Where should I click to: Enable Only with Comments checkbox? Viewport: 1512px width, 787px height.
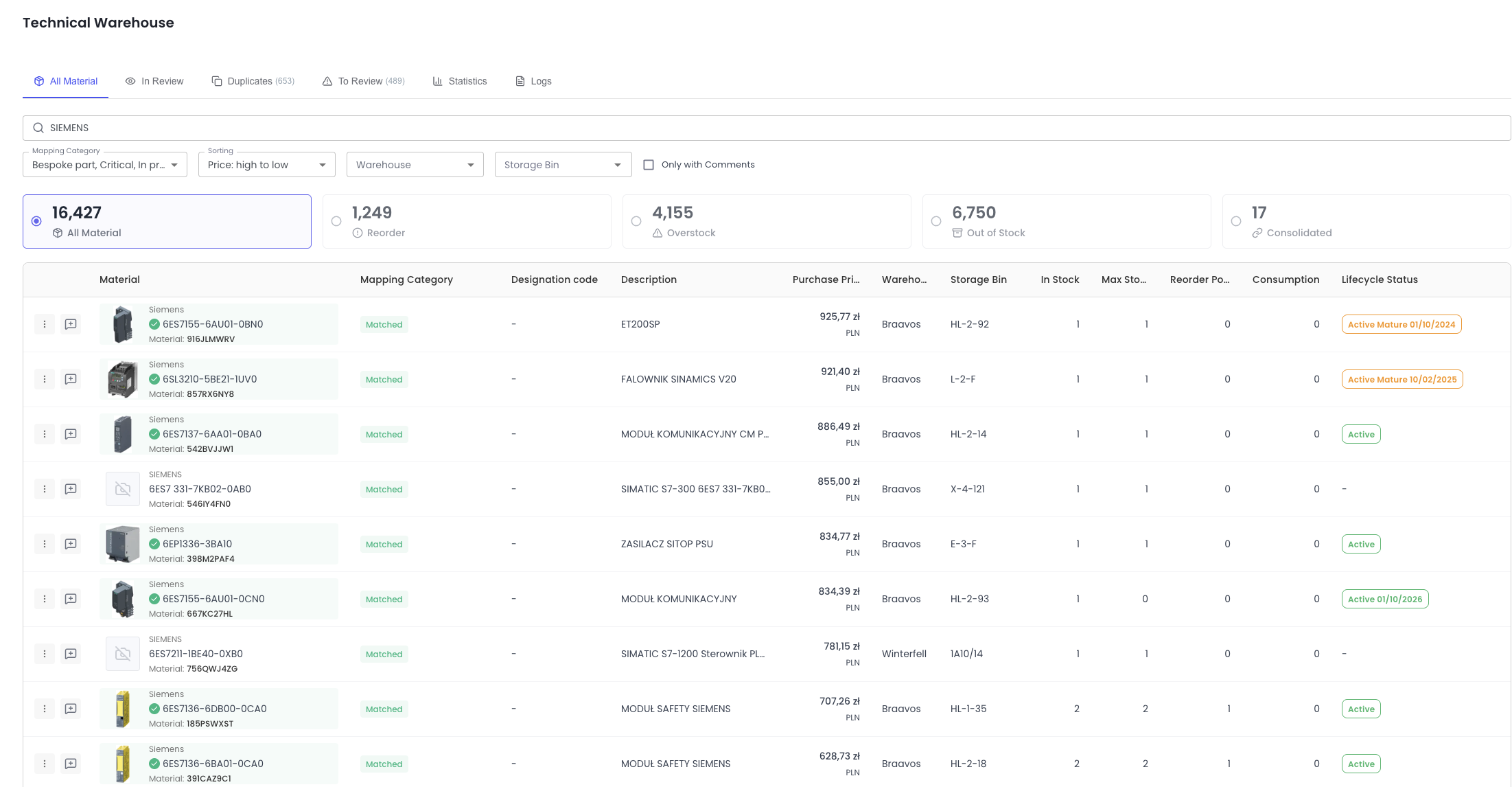pyautogui.click(x=649, y=165)
